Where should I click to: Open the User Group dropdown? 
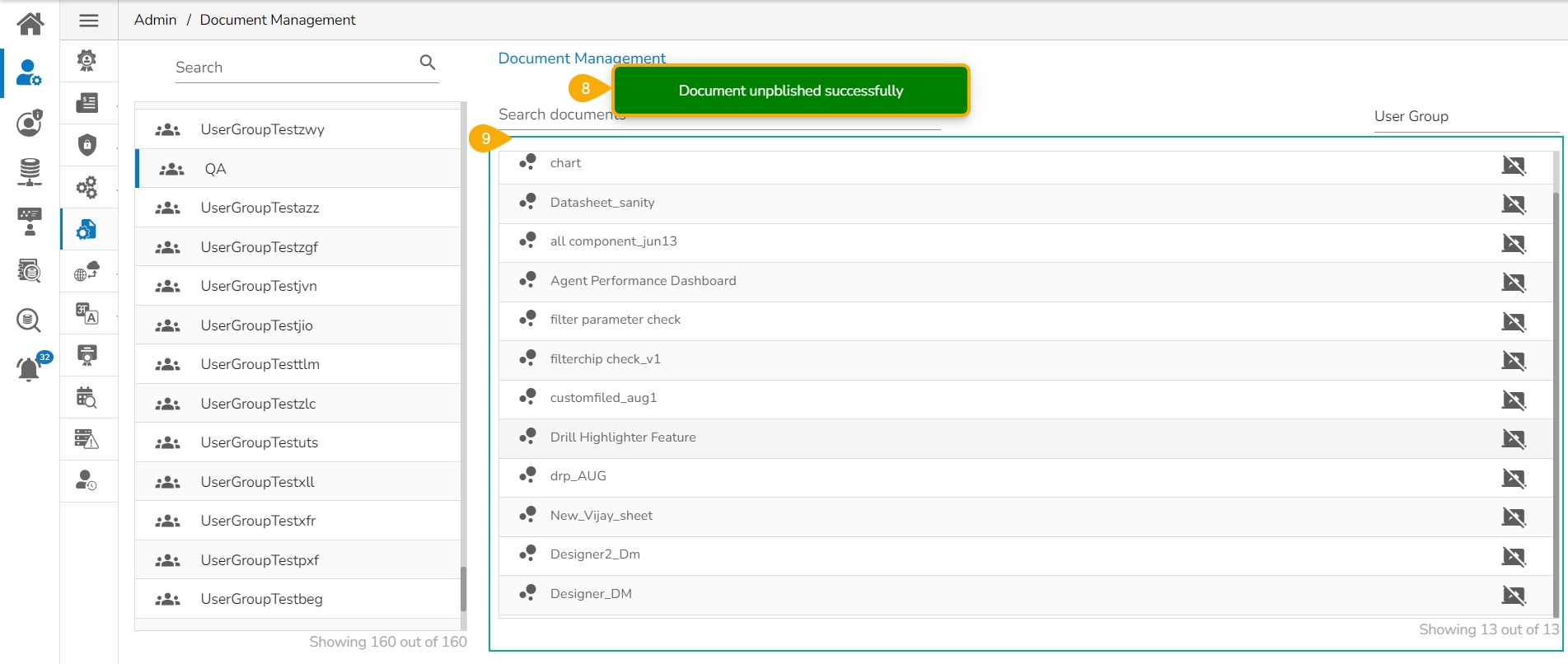1467,117
